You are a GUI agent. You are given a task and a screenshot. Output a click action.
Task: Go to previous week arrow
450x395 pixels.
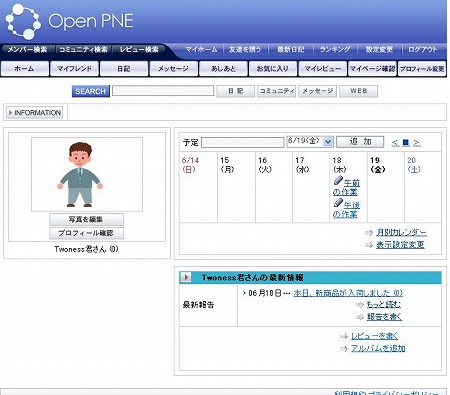(395, 143)
